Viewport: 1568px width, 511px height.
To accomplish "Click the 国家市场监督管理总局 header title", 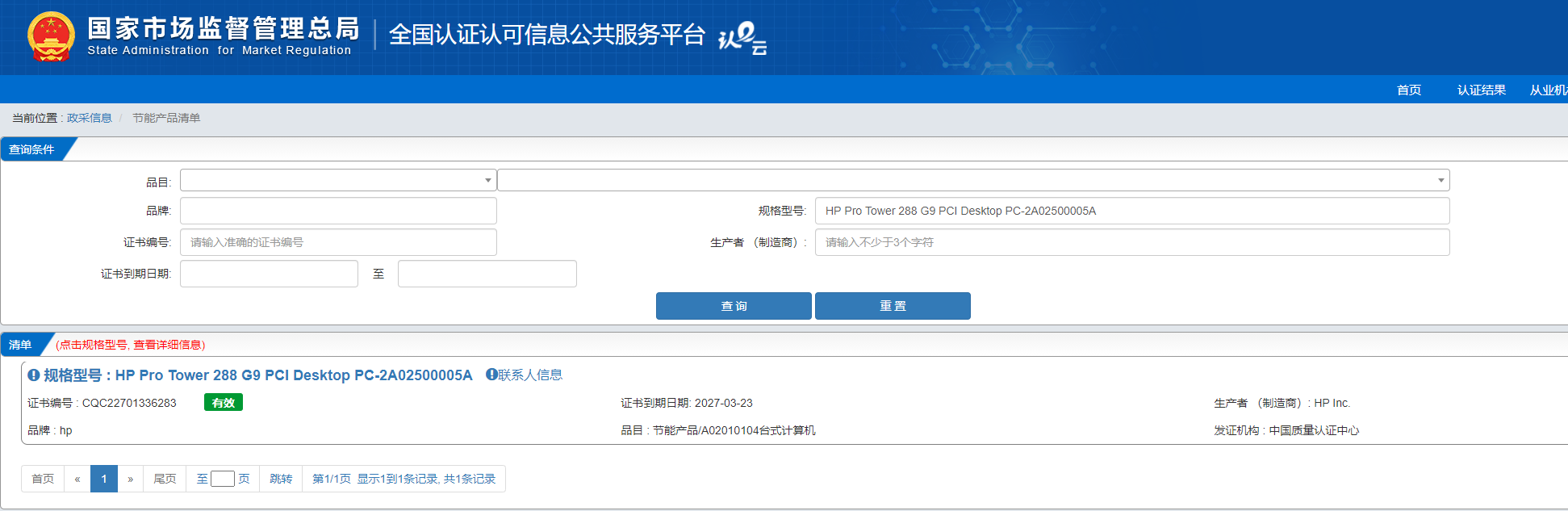I will coord(224,28).
